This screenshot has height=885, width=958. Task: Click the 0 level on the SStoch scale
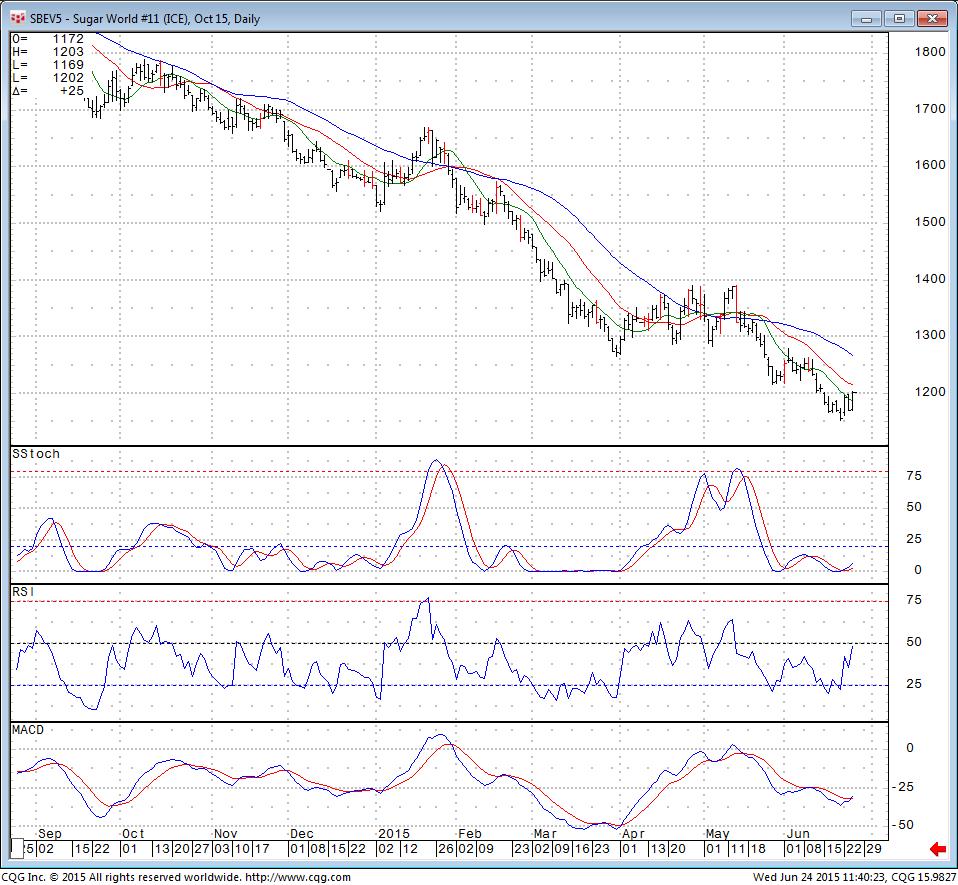point(918,570)
